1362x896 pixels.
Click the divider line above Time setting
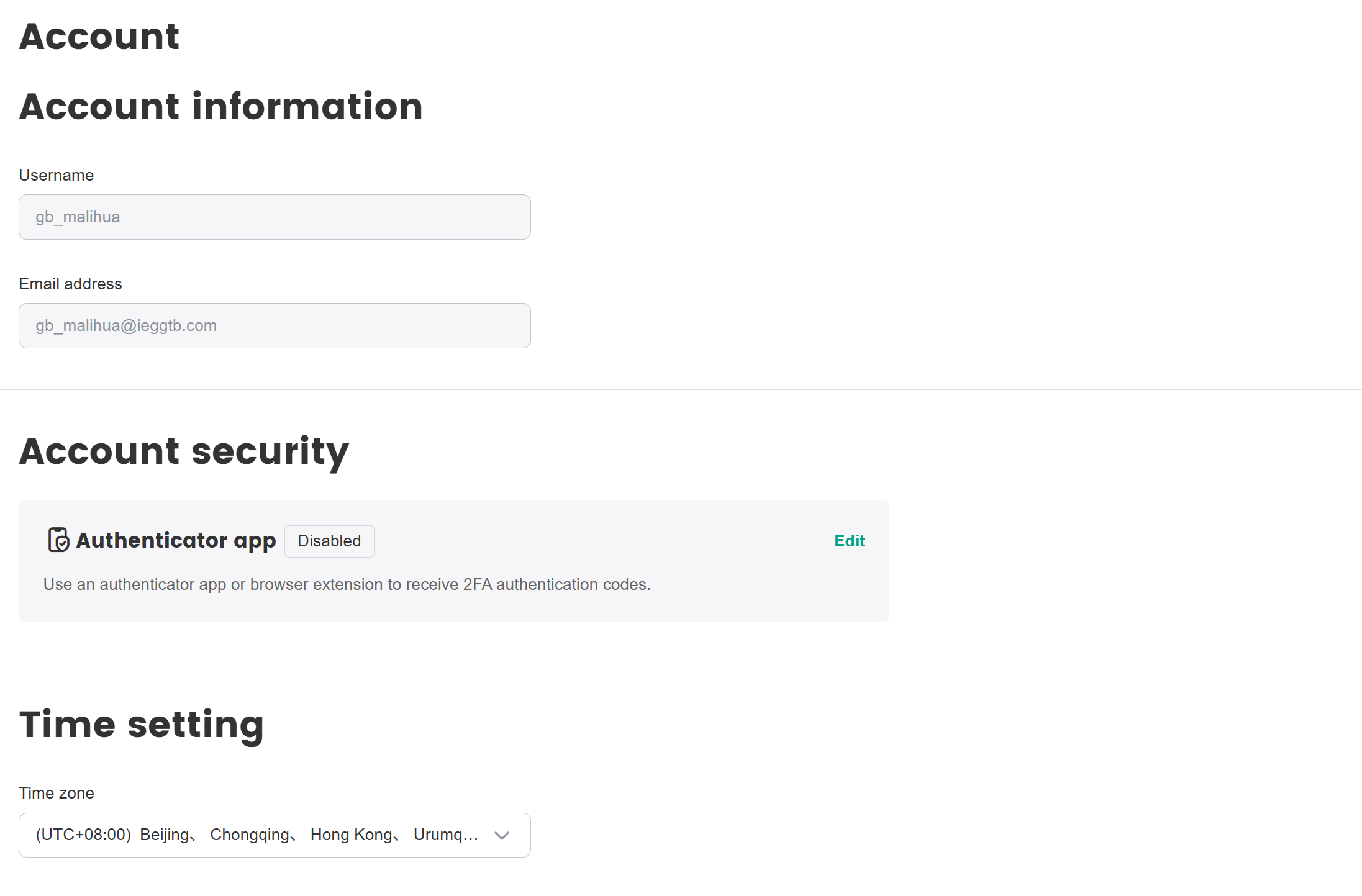(x=681, y=663)
